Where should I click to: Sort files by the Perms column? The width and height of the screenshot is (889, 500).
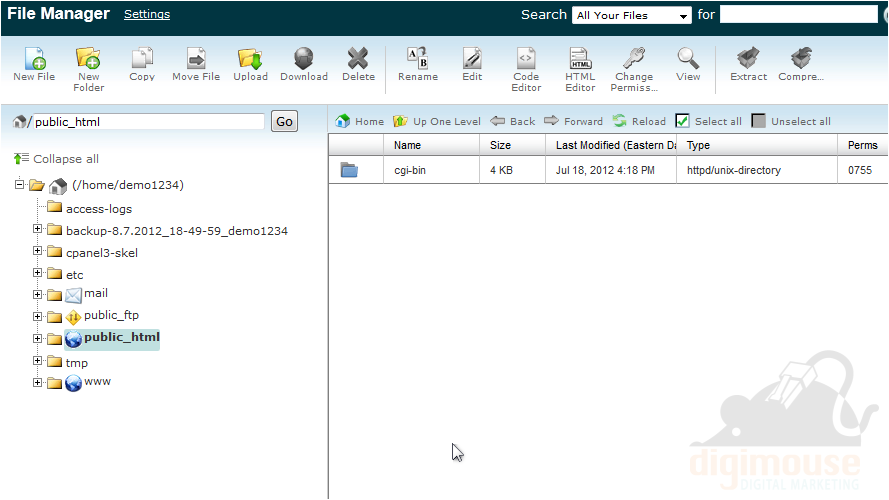tap(862, 145)
